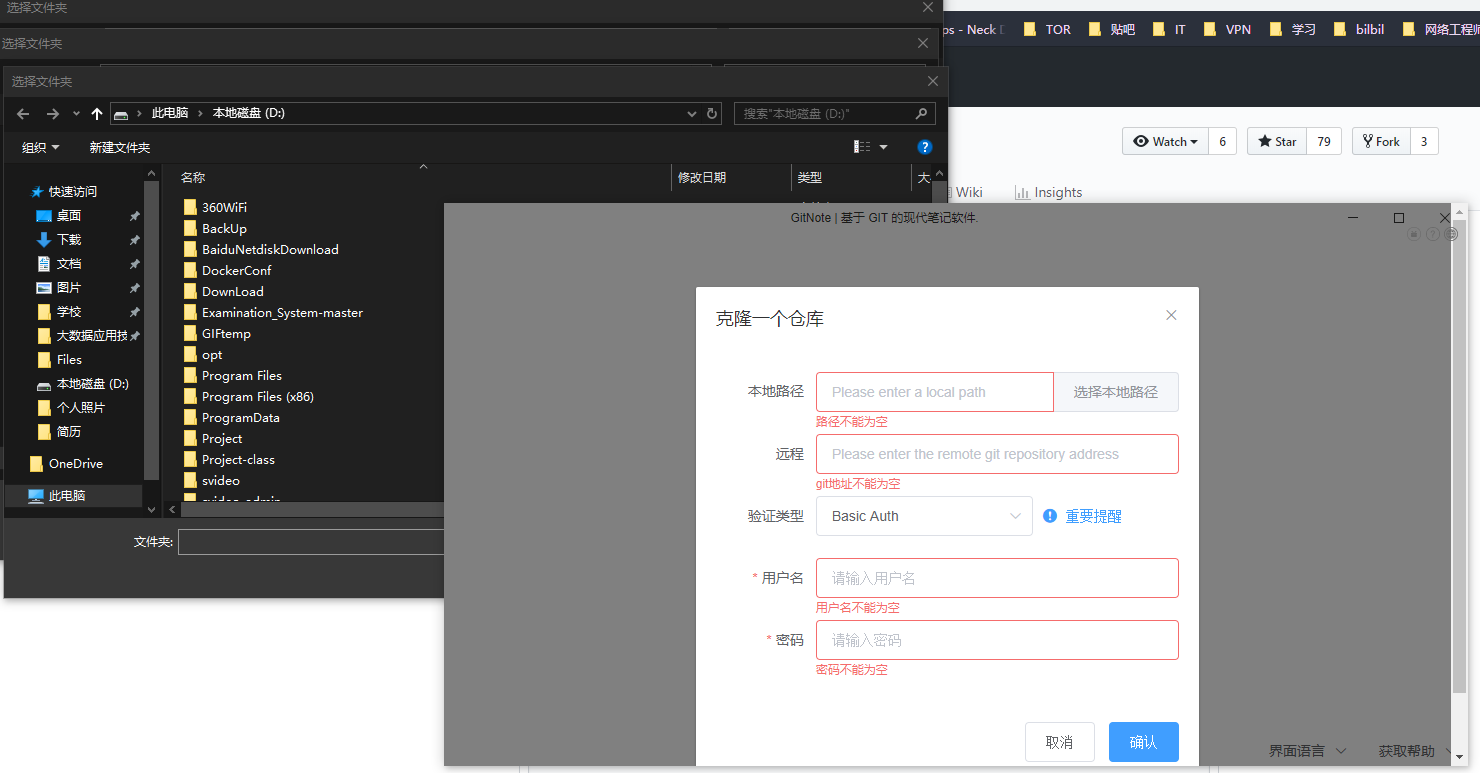Open the 组织 menu in folder dialog

(40, 147)
